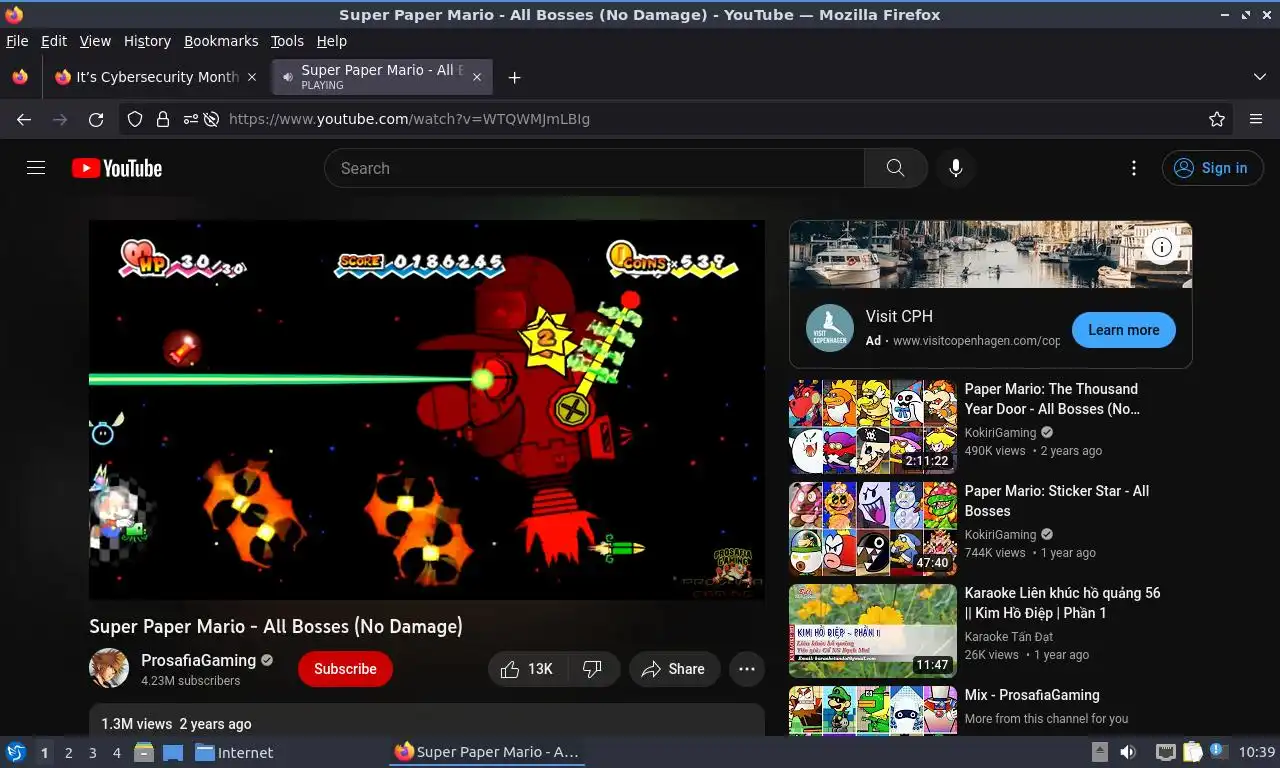
Task: Go to the YouTube home logo
Action: (117, 168)
